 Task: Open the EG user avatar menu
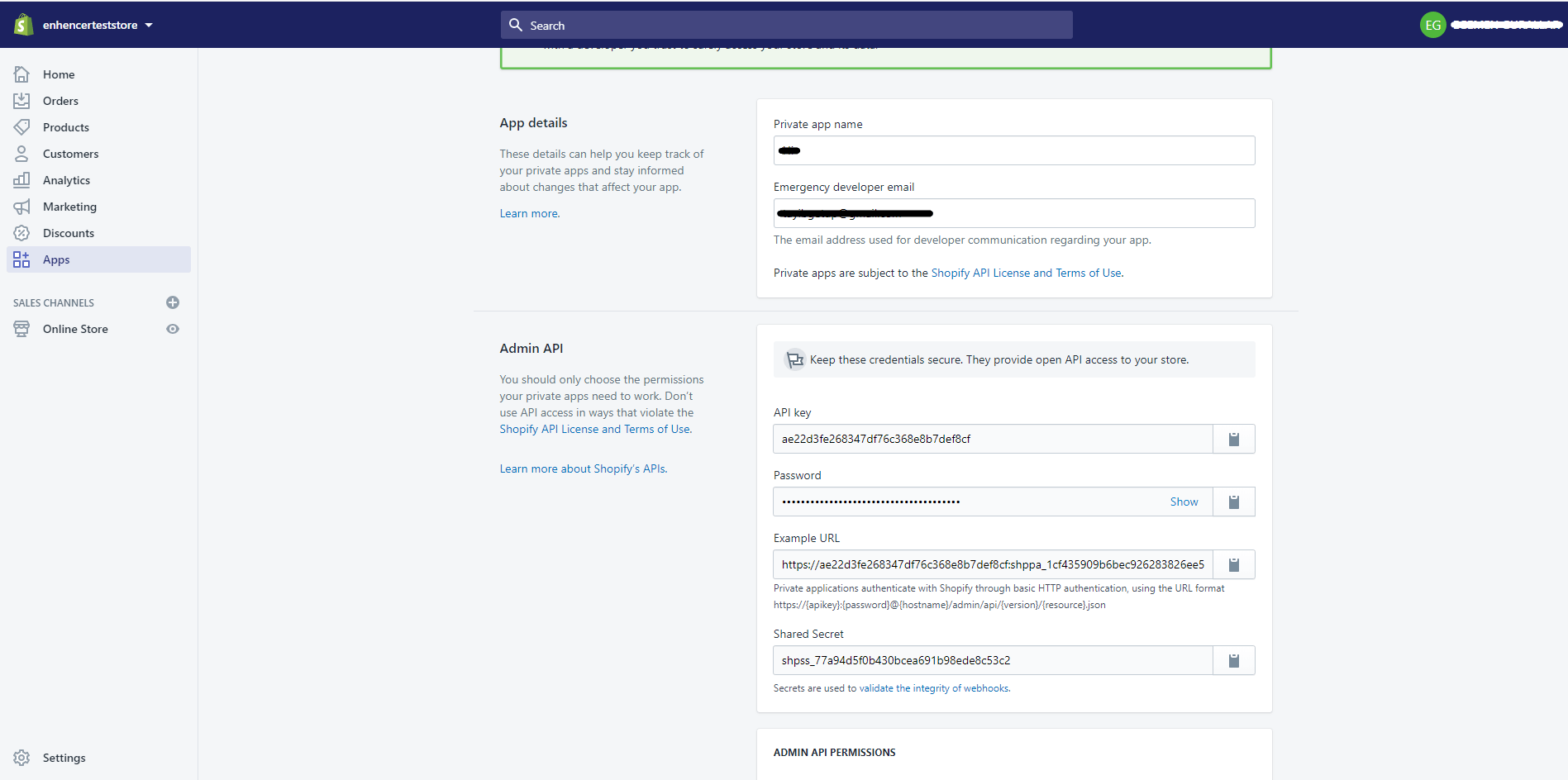point(1432,25)
